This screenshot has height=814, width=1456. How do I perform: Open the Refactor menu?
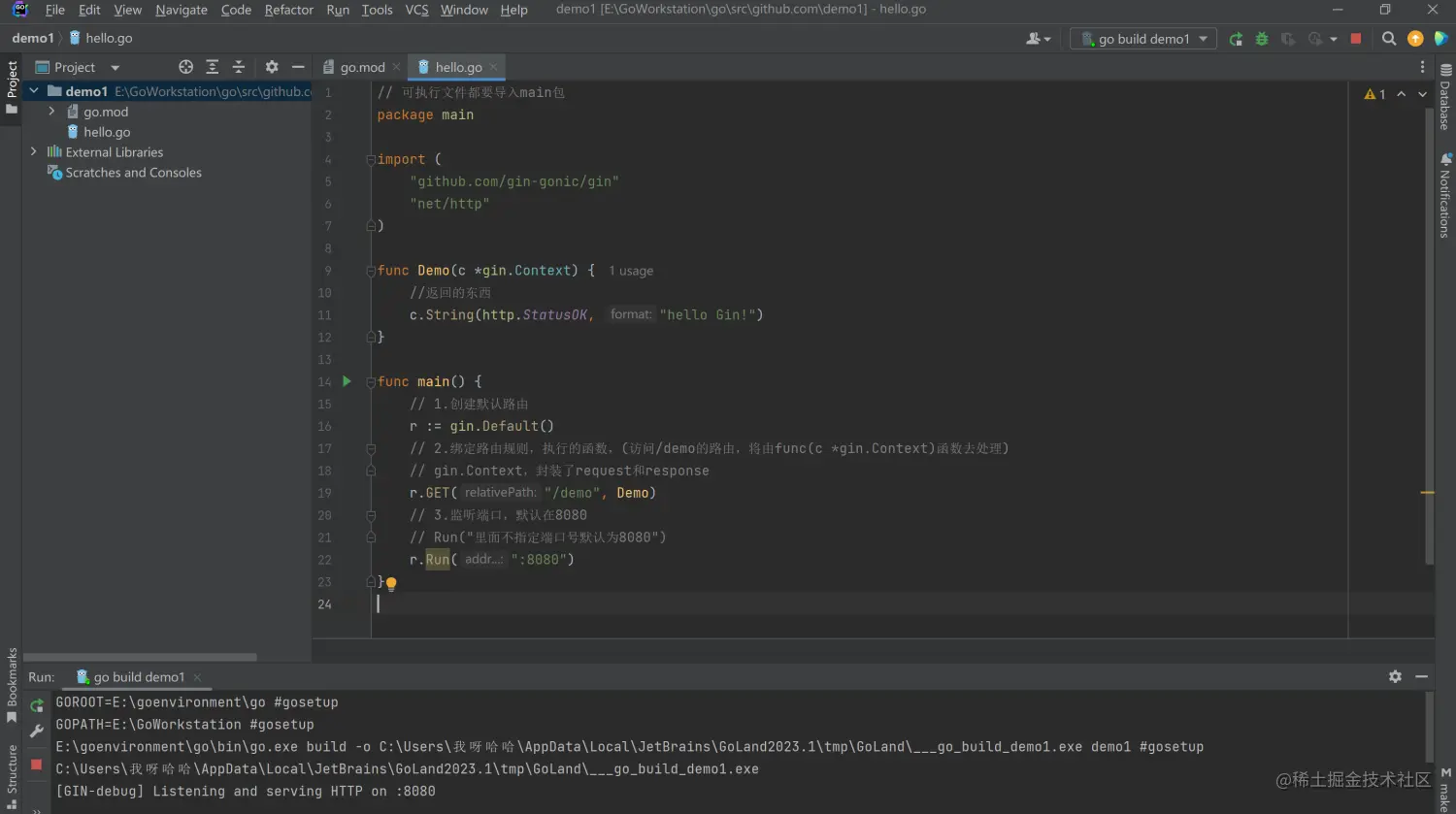(288, 10)
